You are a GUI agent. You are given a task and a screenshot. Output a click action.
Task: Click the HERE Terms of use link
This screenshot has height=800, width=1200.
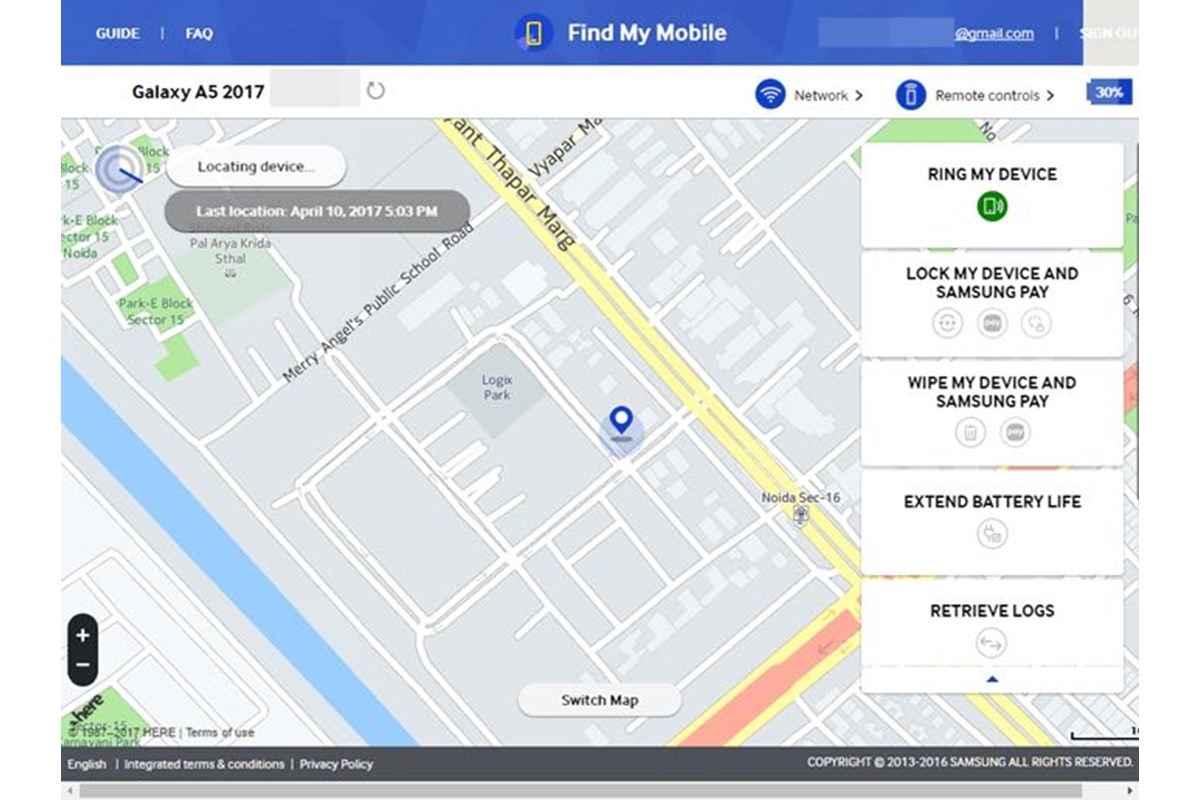(x=220, y=733)
